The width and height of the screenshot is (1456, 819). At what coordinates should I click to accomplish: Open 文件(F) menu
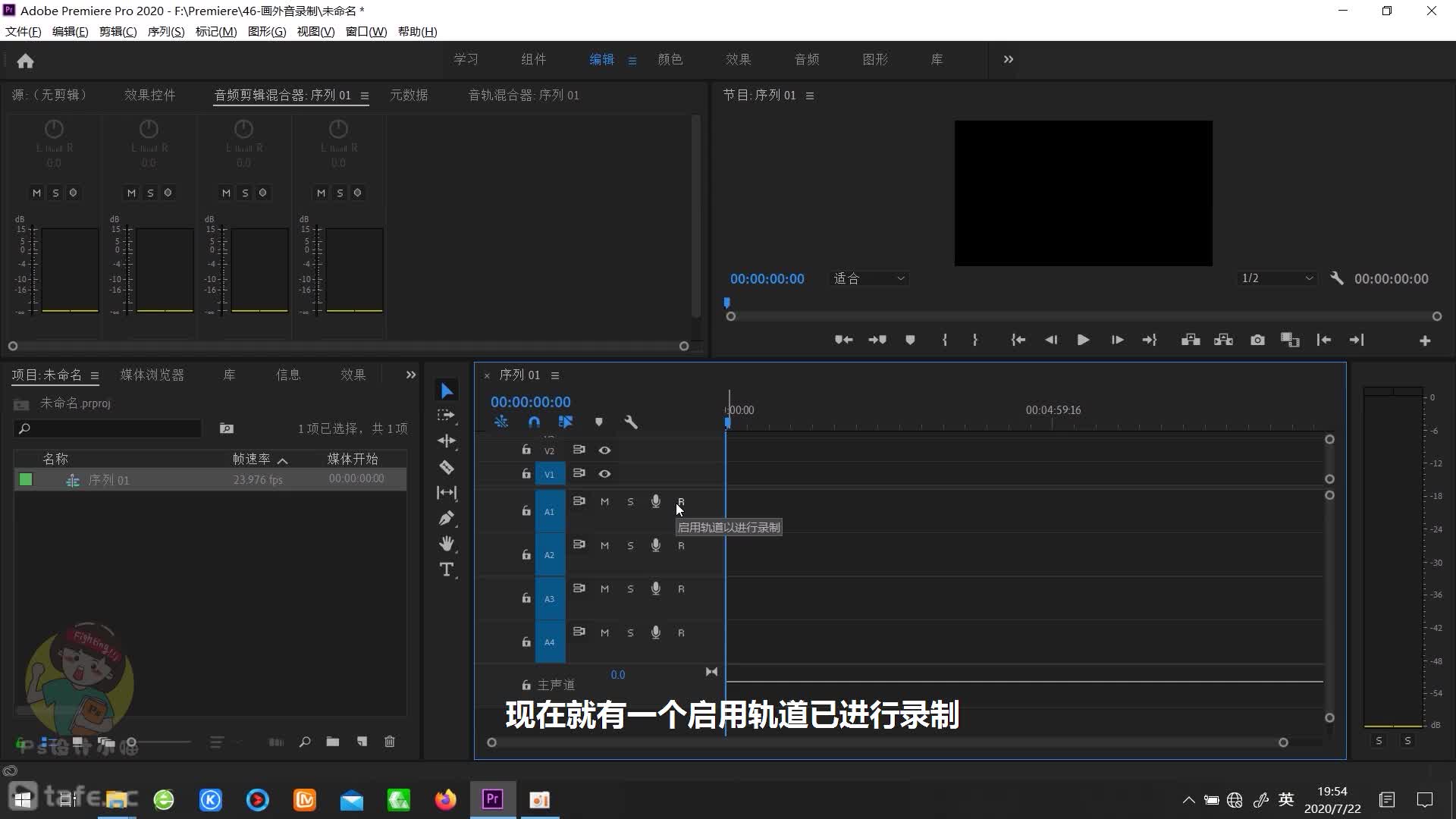pos(24,31)
